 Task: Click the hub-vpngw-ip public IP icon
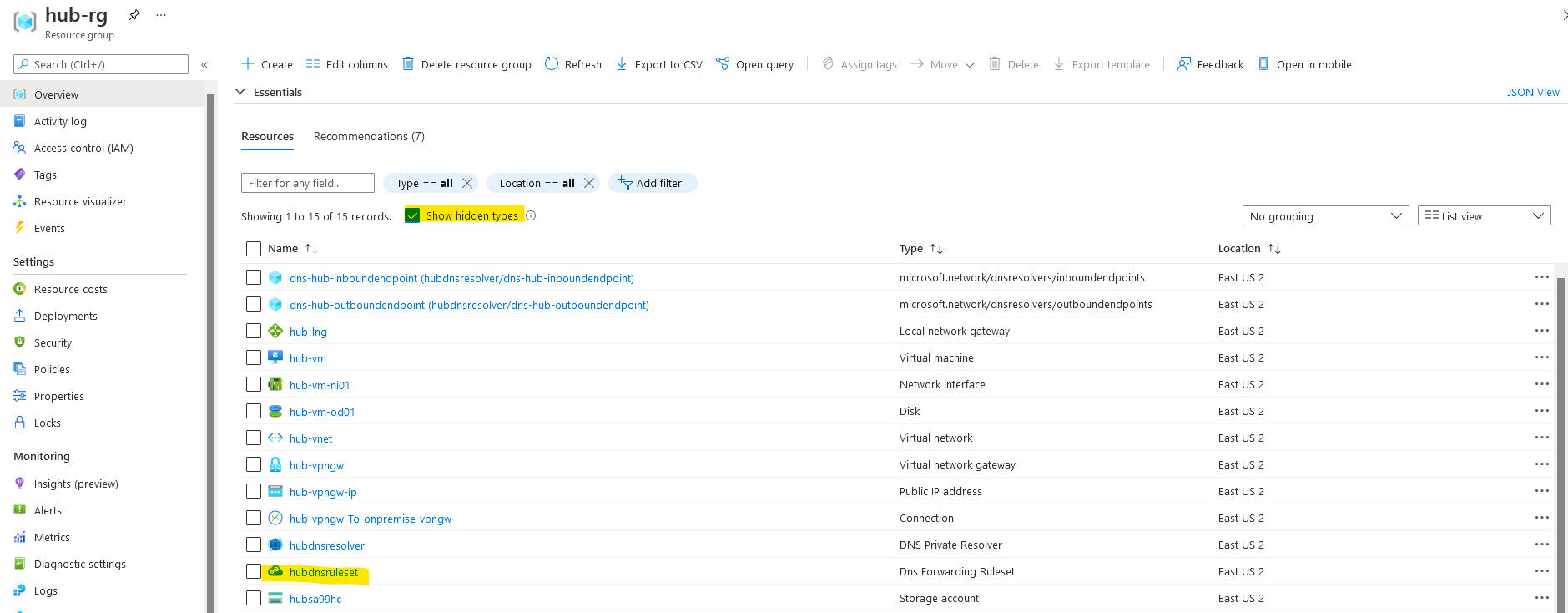275,491
